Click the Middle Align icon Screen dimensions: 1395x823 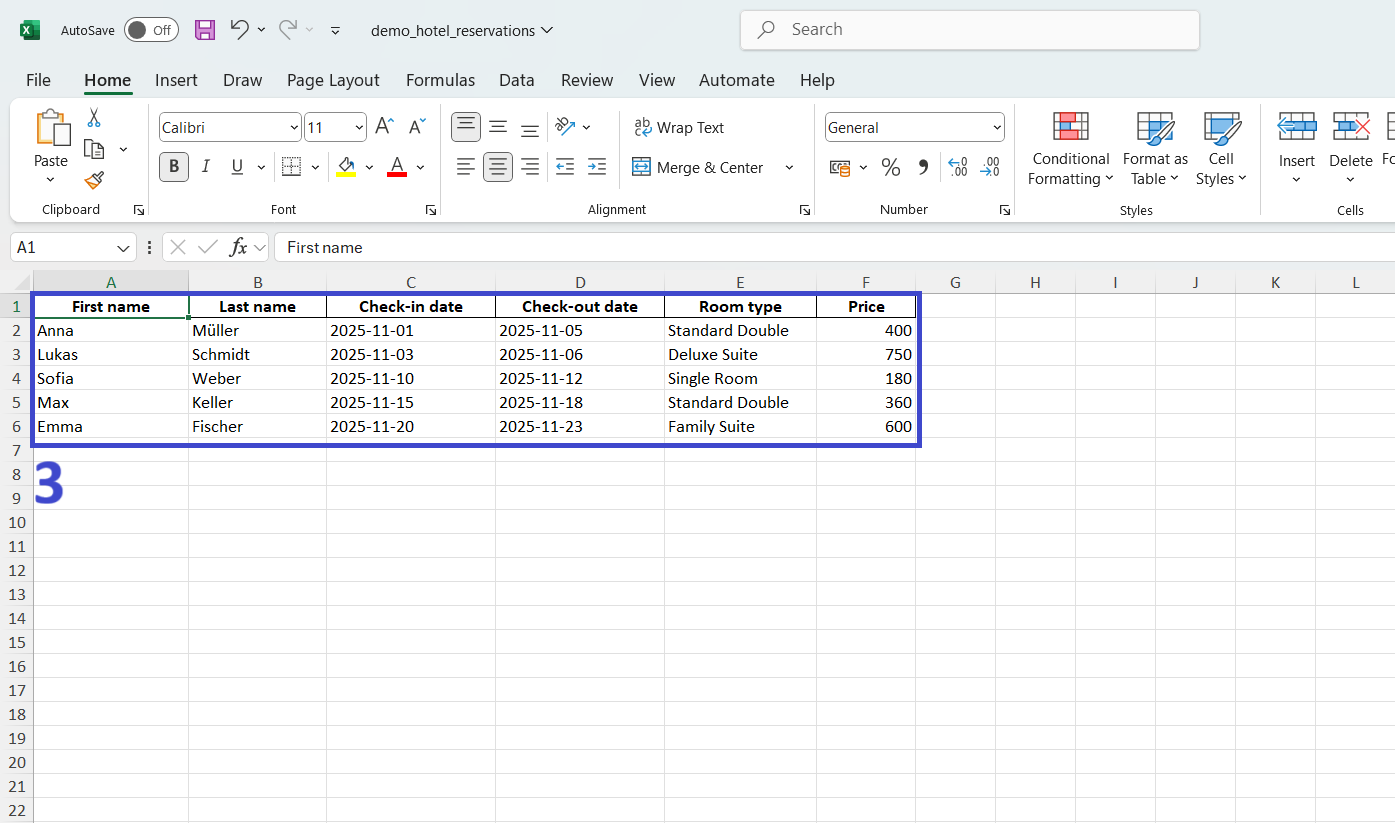click(x=498, y=127)
